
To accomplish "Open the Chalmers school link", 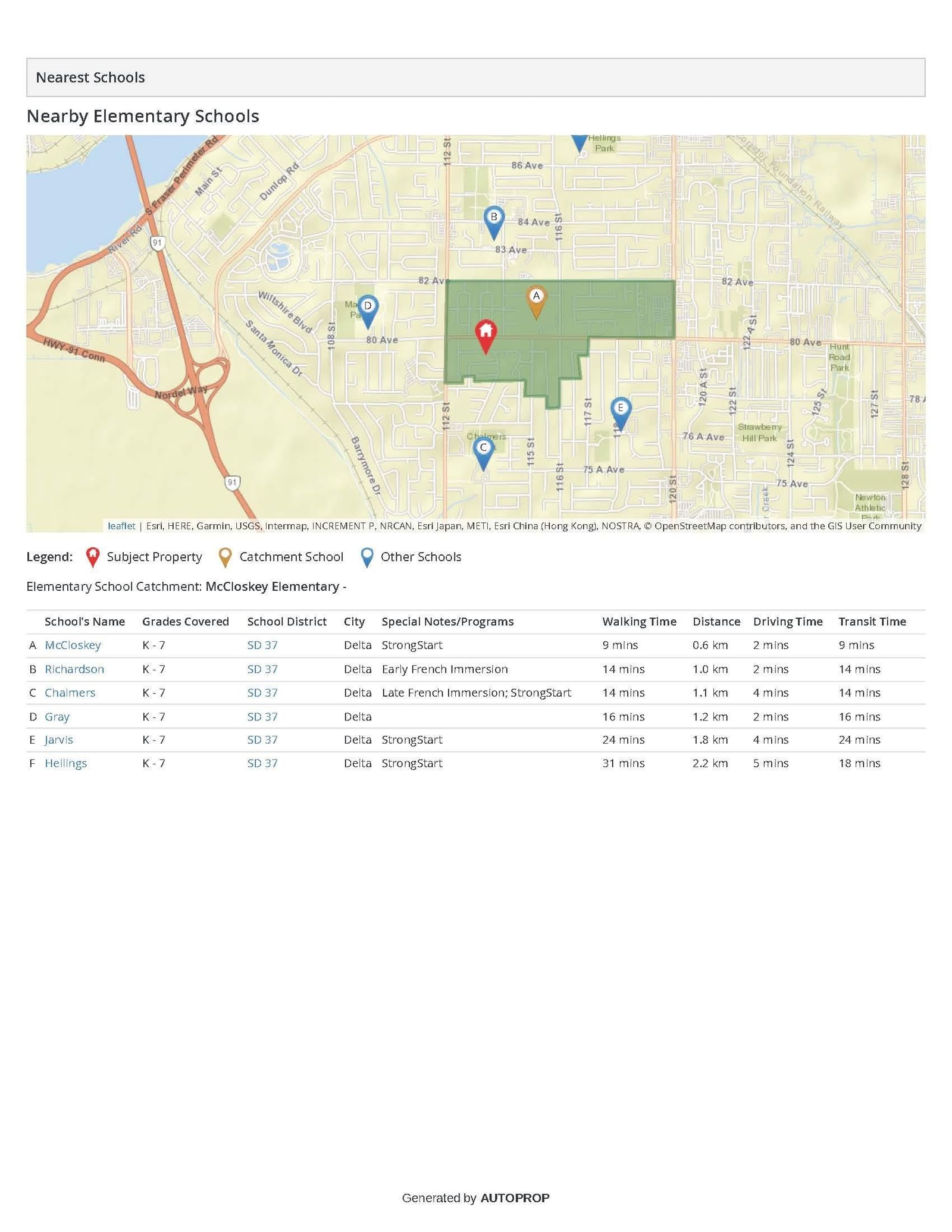I will [70, 692].
